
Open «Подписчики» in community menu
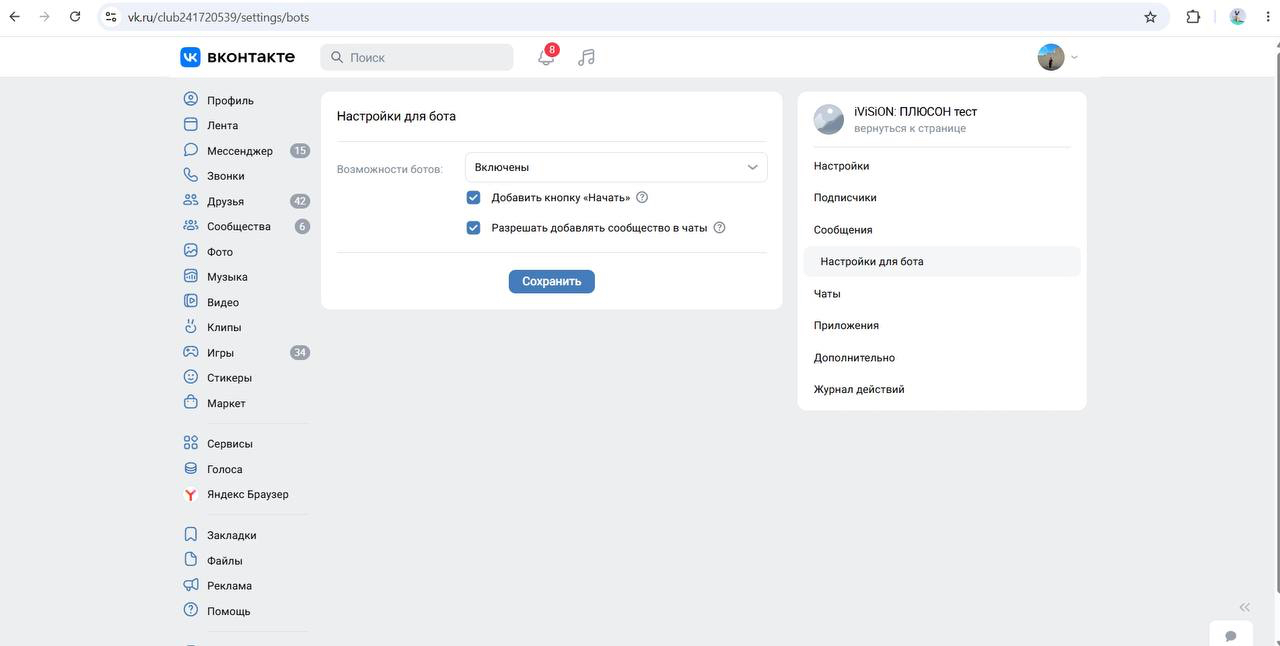click(845, 197)
